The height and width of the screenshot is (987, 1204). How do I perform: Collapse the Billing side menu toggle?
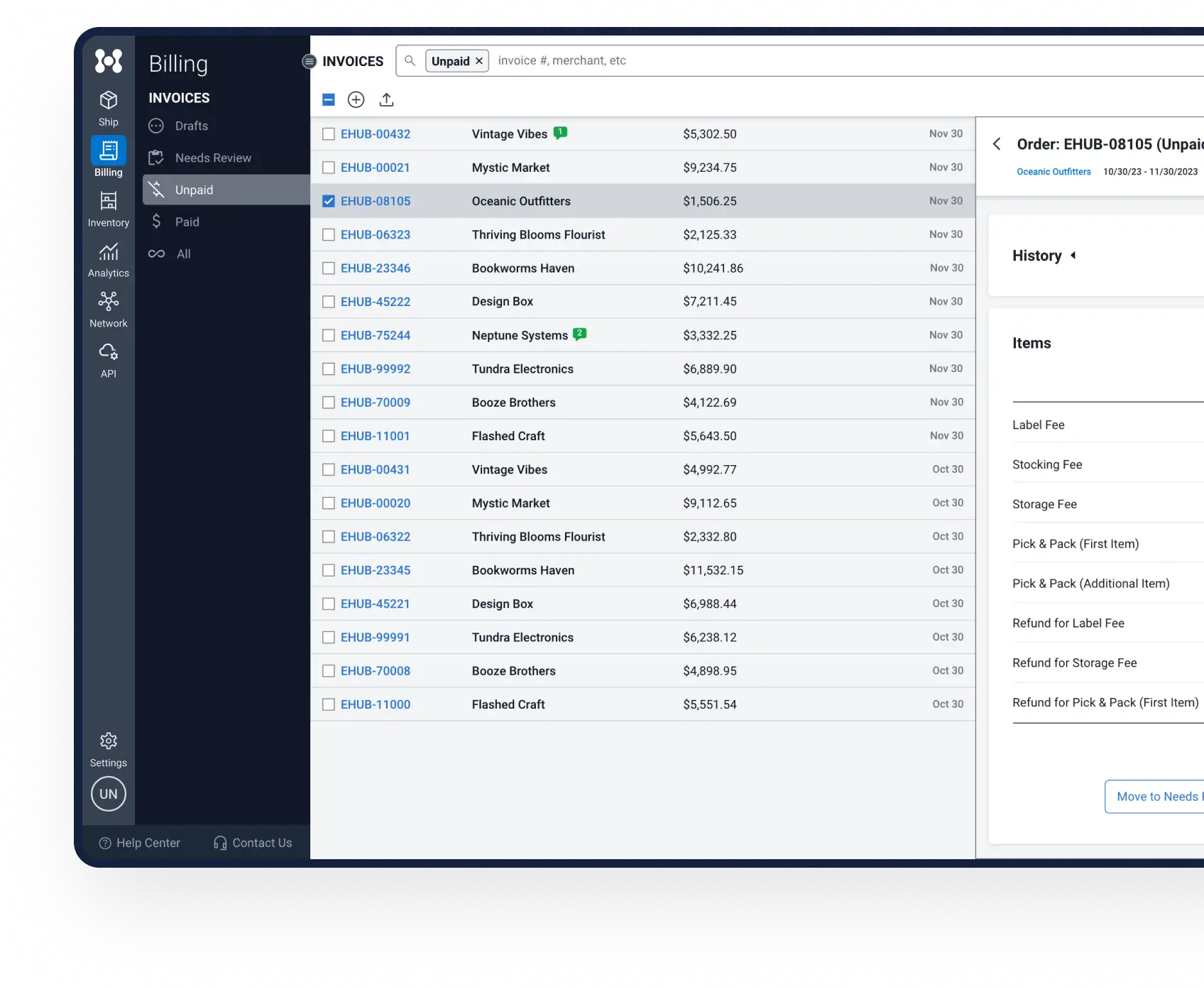click(309, 61)
